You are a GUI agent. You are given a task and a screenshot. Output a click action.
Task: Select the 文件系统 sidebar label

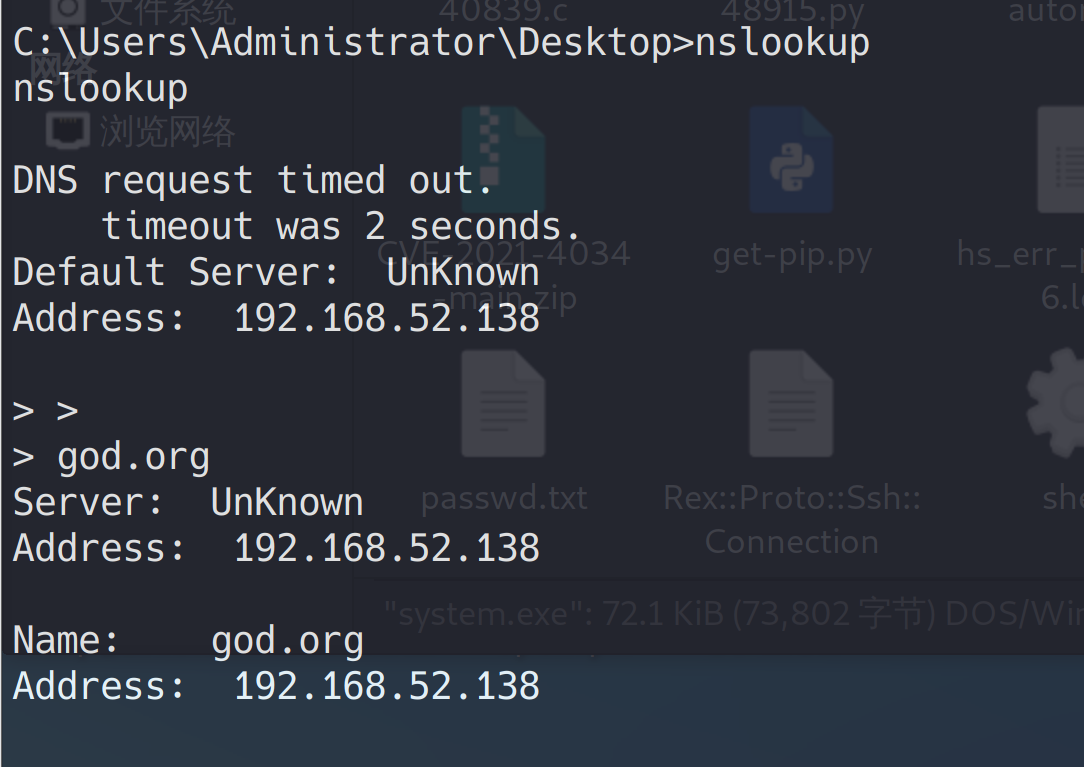pyautogui.click(x=168, y=11)
